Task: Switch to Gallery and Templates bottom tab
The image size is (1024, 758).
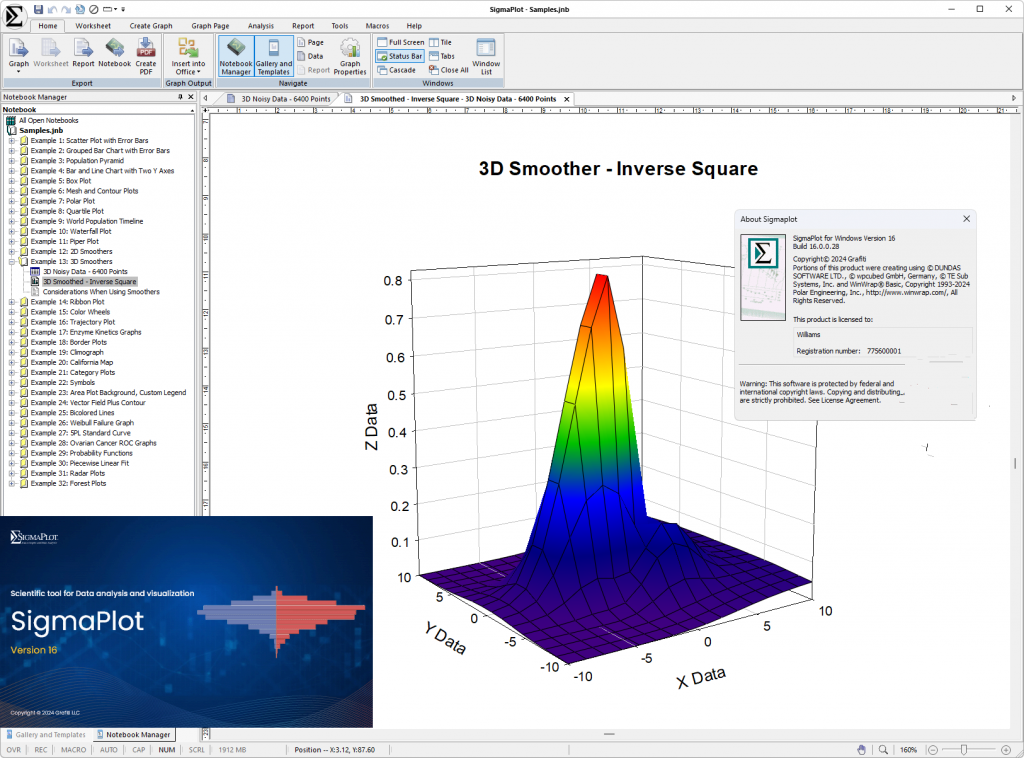Action: [46, 734]
